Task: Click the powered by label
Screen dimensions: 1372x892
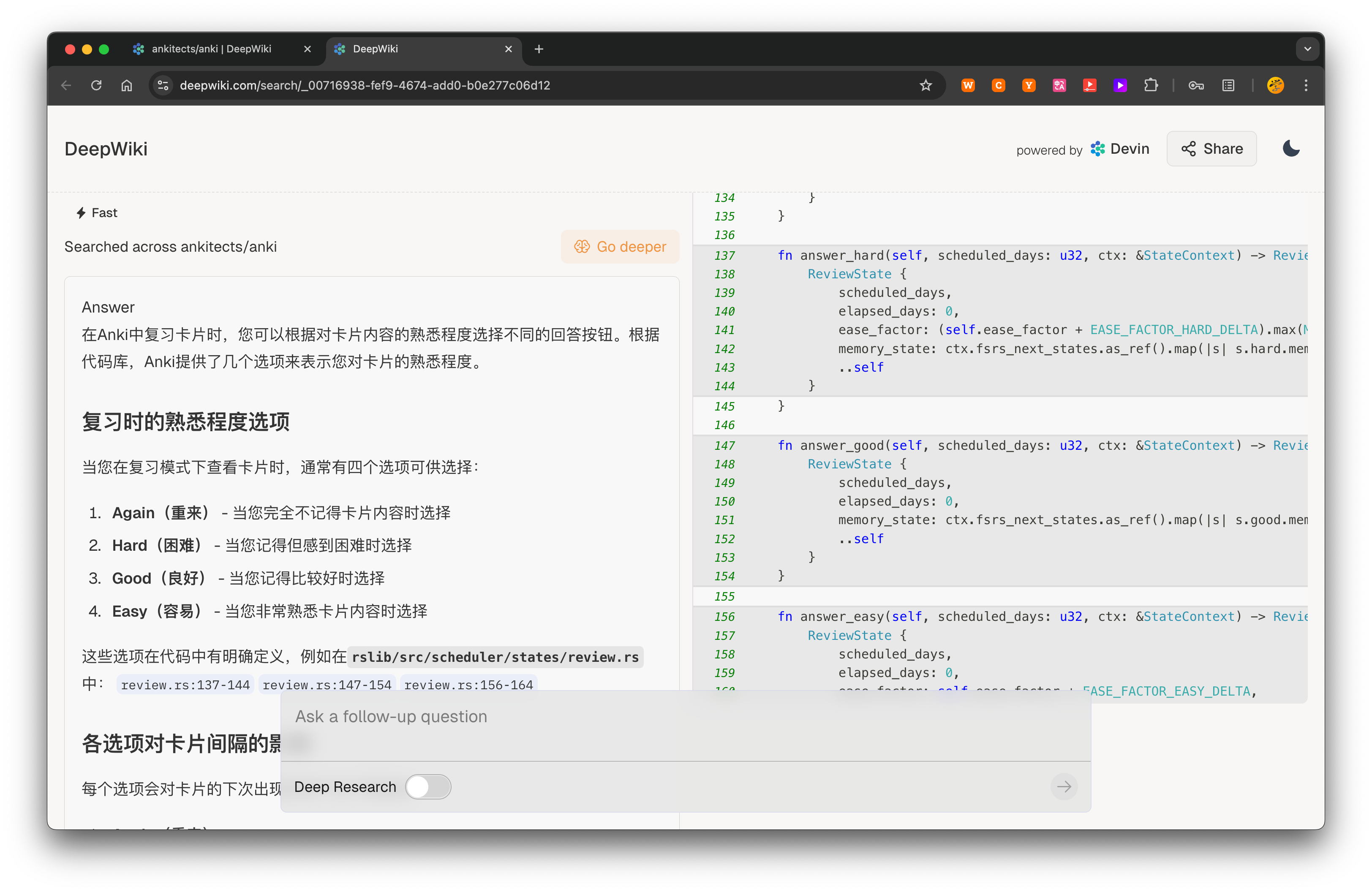Action: [1049, 150]
